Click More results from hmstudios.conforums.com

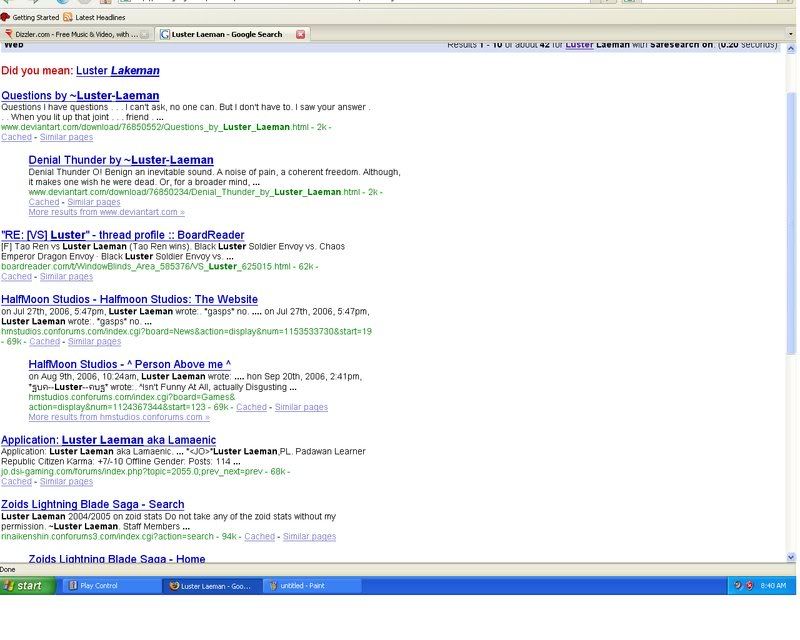click(x=119, y=417)
